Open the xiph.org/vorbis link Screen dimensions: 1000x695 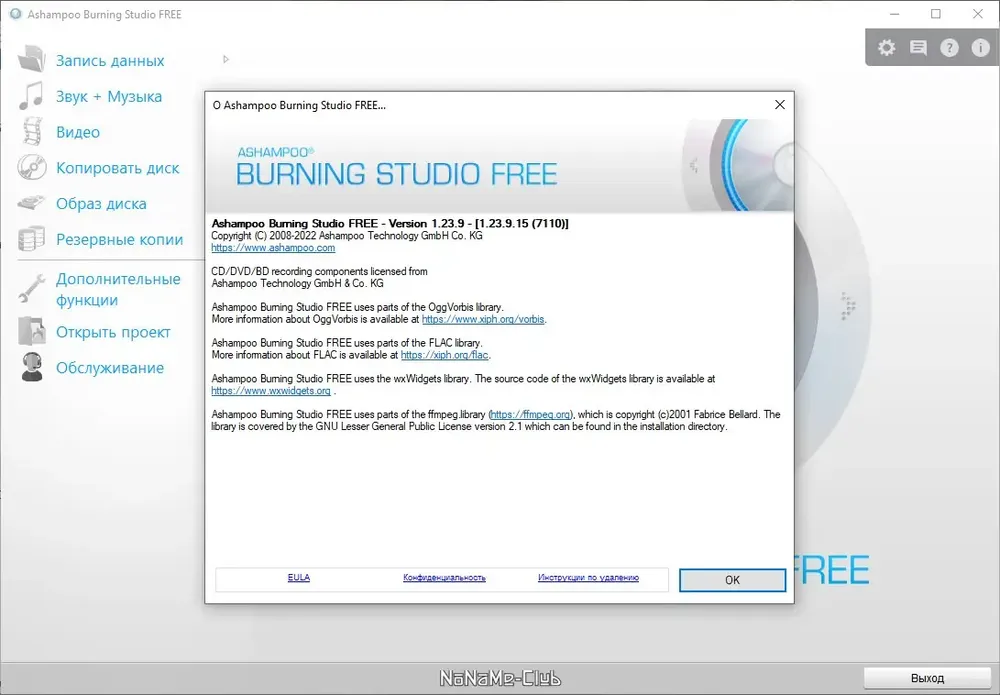point(483,319)
